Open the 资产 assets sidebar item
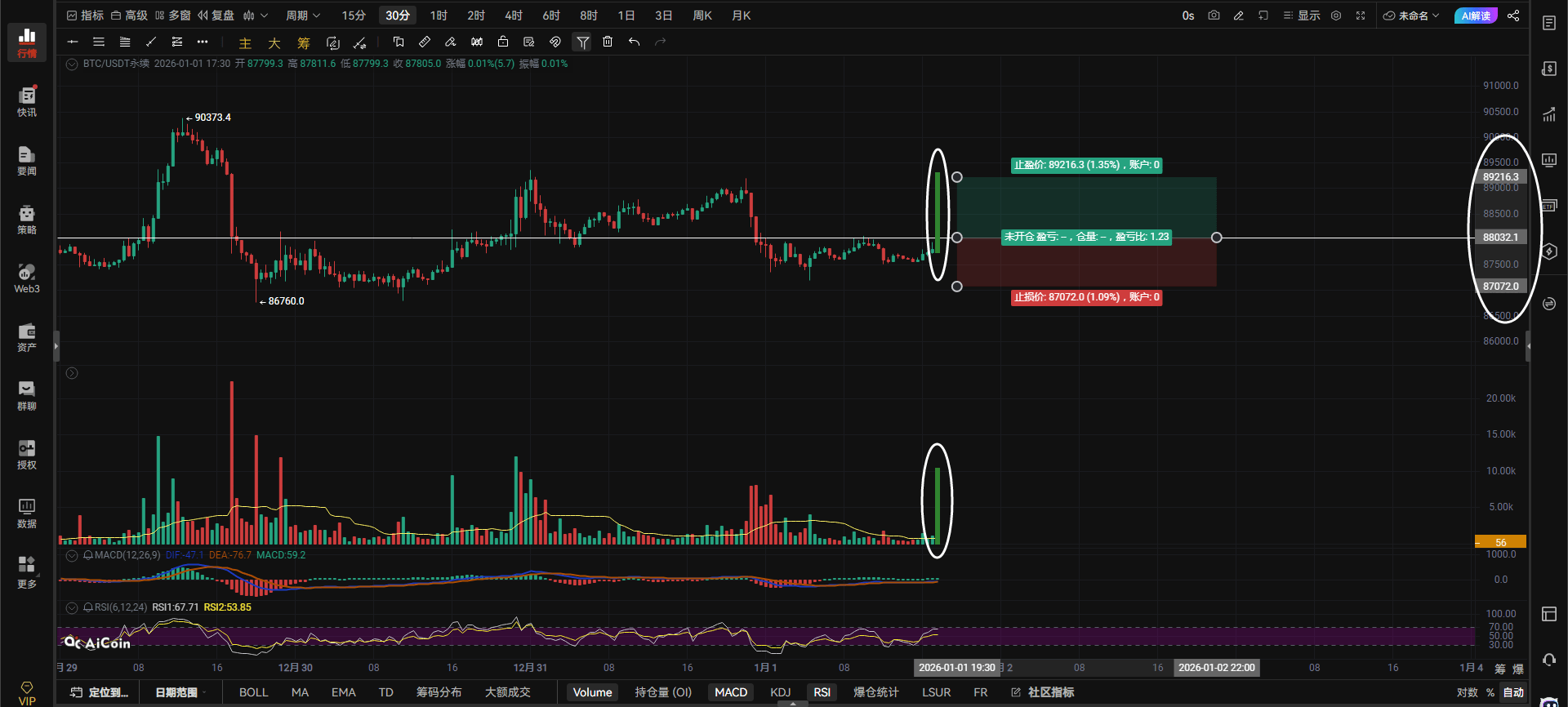The width and height of the screenshot is (1568, 707). tap(27, 337)
